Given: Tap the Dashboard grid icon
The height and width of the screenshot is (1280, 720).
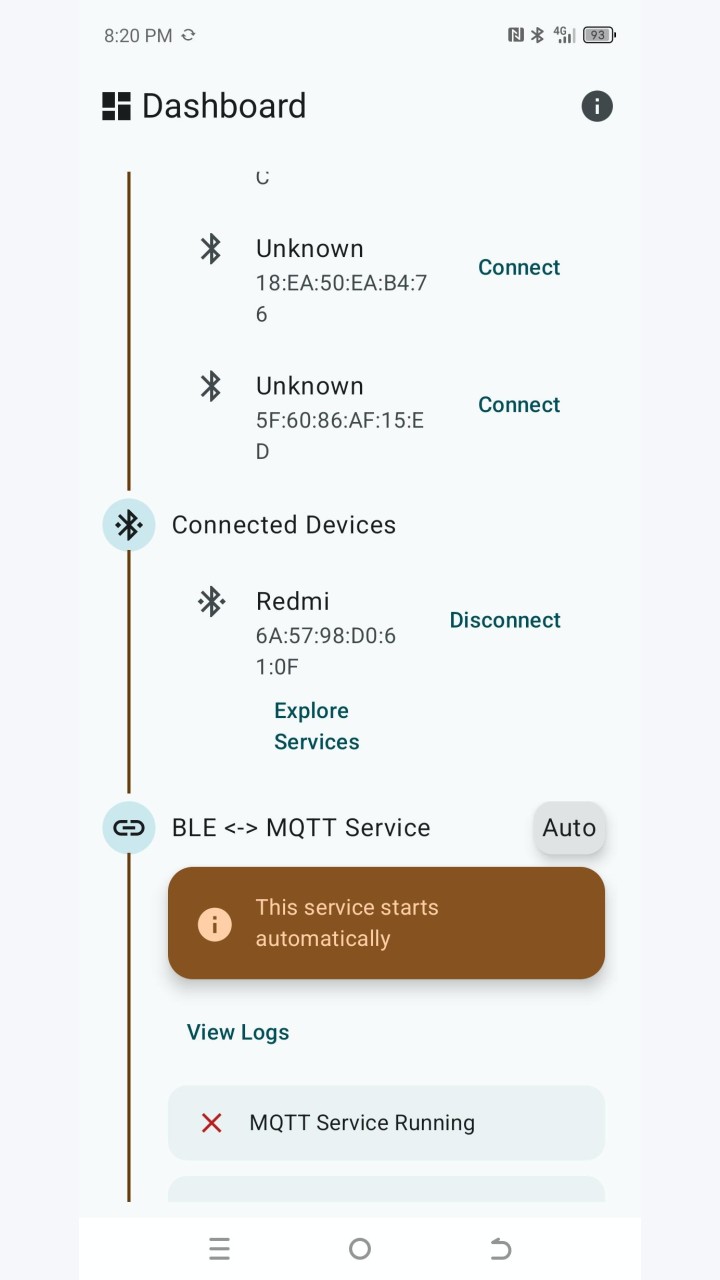Looking at the screenshot, I should click(117, 106).
